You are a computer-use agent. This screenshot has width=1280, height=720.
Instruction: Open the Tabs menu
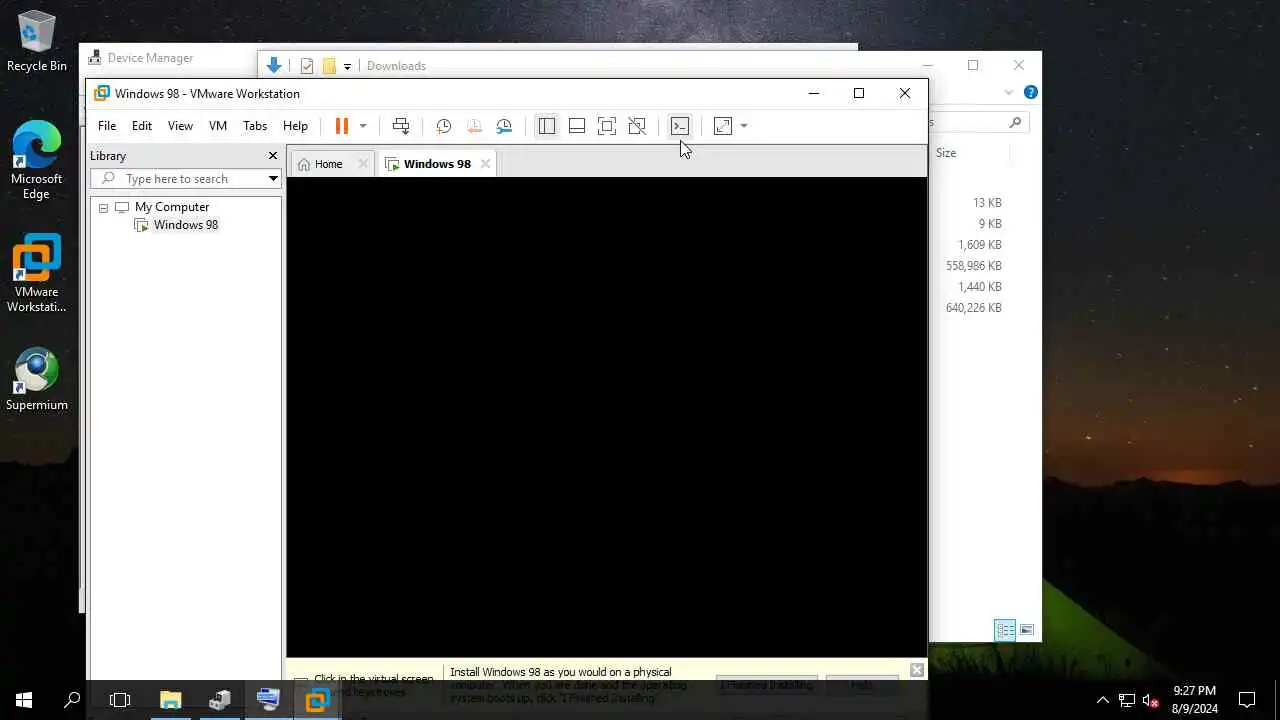tap(255, 126)
